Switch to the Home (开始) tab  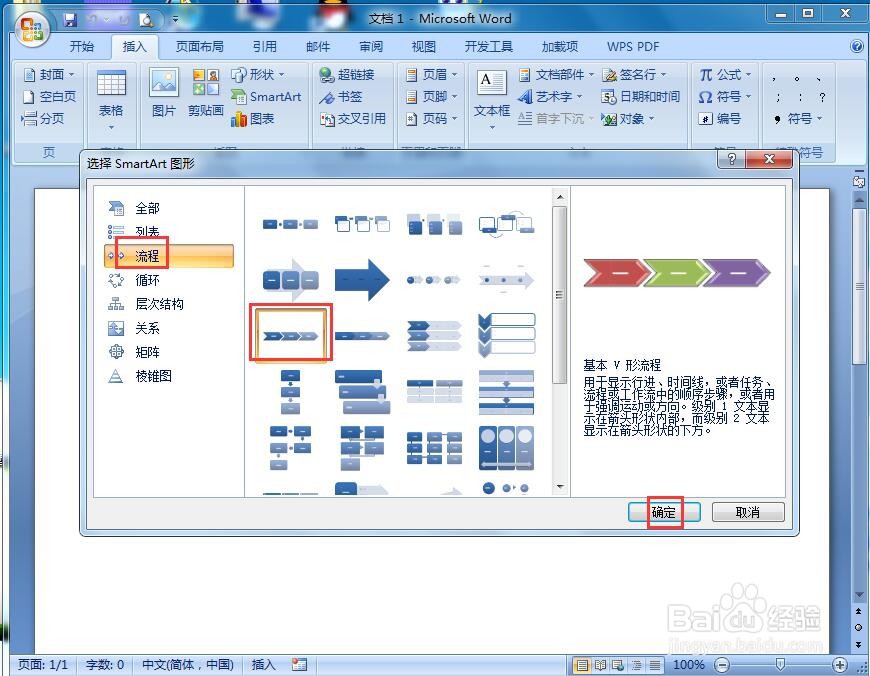(82, 47)
